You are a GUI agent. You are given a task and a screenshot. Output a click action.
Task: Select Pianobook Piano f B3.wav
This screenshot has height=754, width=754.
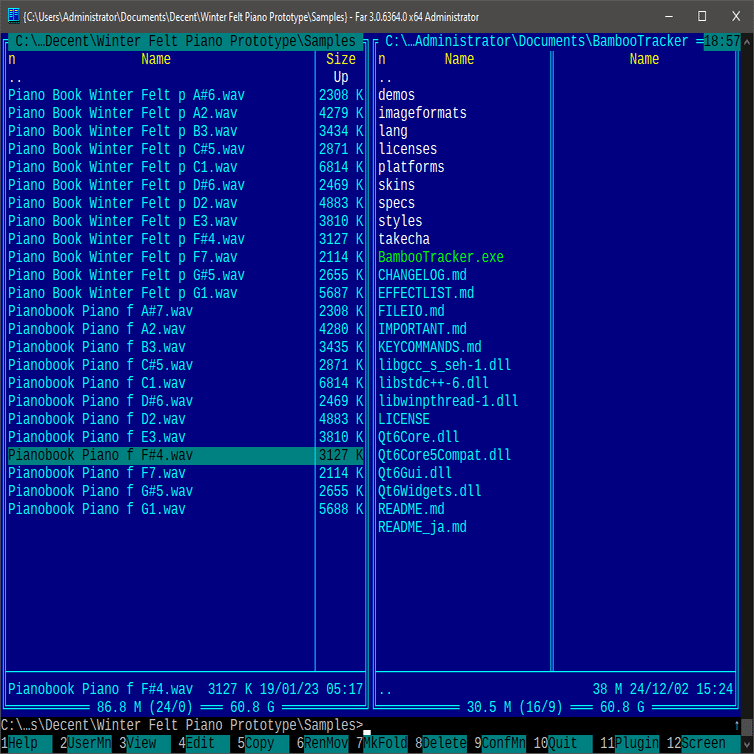click(97, 347)
